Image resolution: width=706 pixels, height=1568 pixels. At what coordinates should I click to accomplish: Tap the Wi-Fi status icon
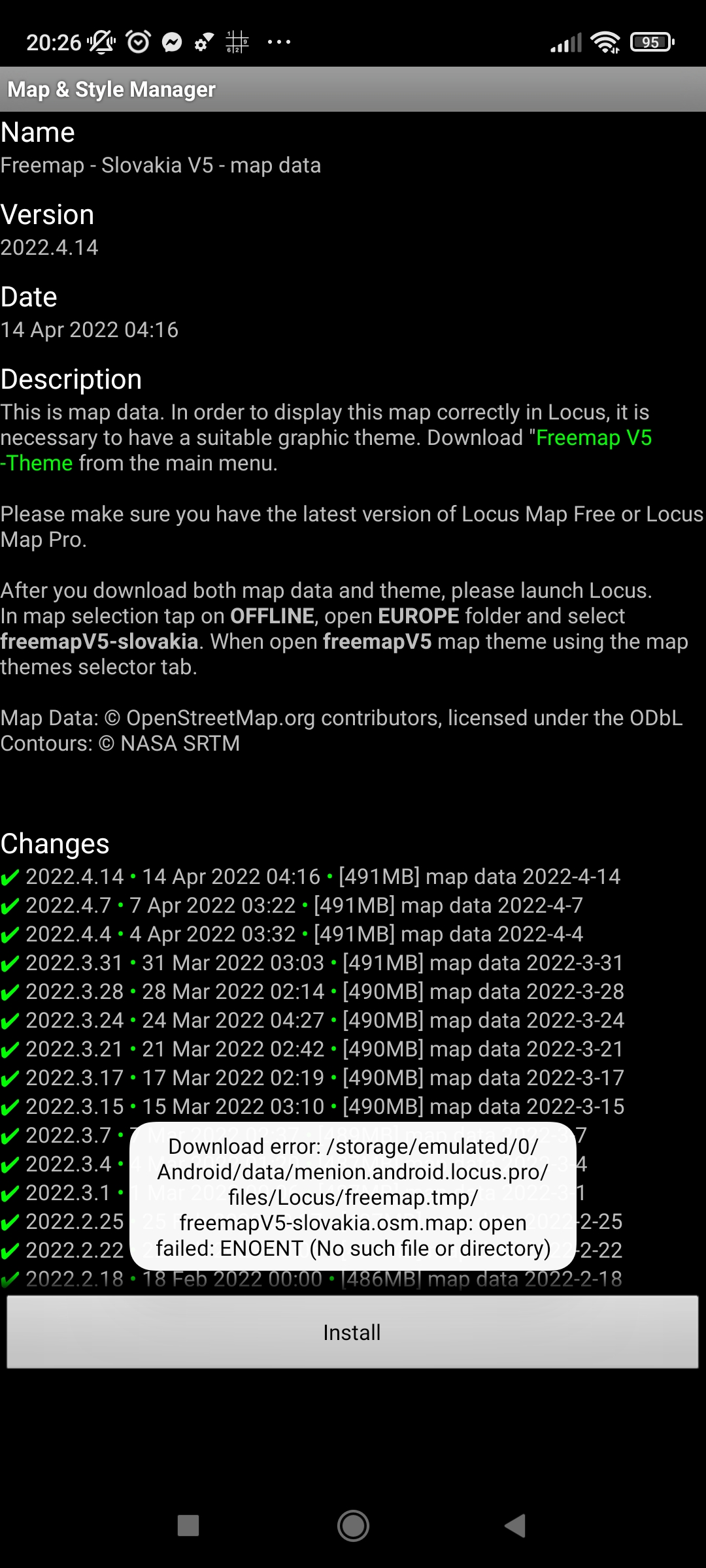(605, 42)
